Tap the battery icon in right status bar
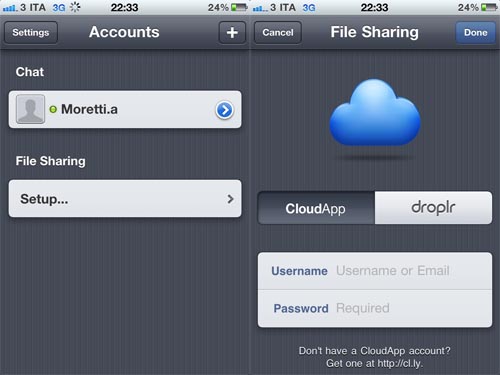The image size is (500, 375). pos(489,7)
